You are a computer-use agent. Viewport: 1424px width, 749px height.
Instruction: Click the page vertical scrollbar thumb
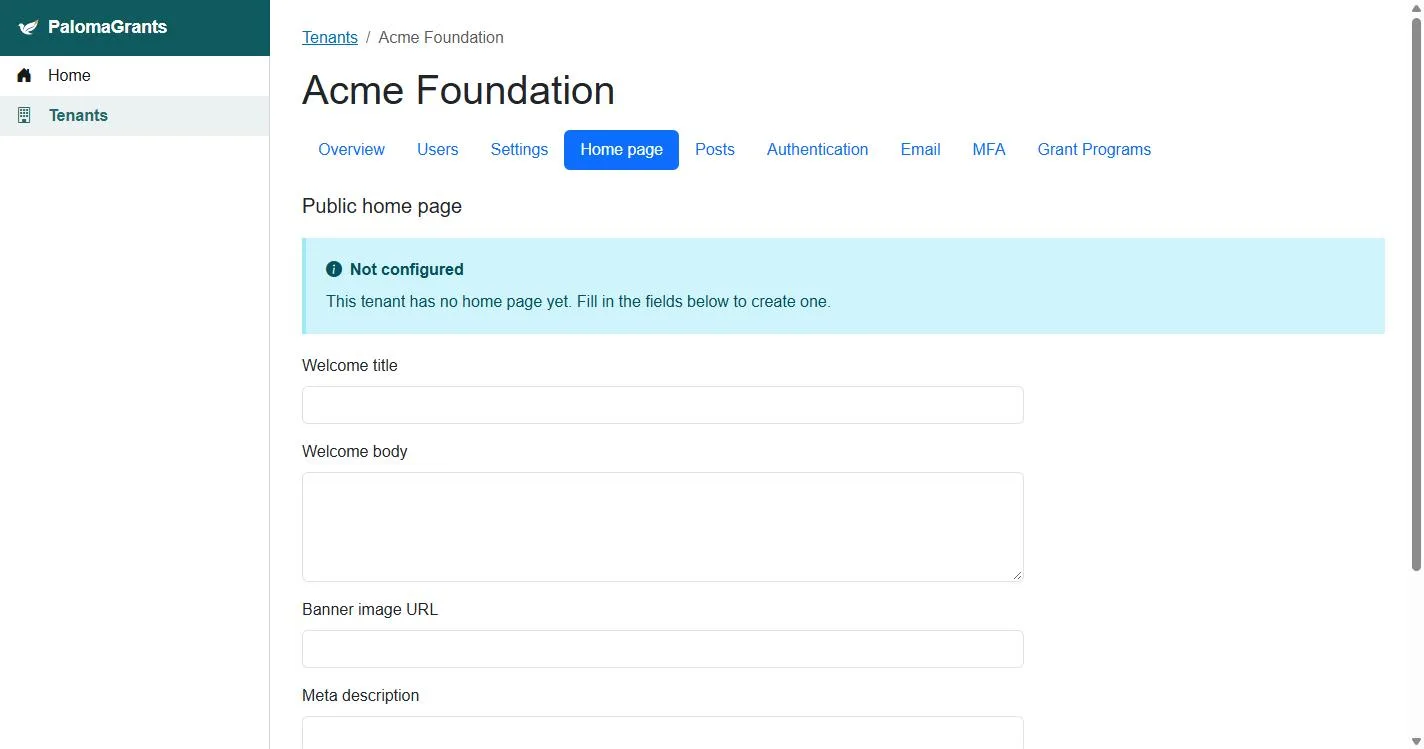tap(1416, 294)
